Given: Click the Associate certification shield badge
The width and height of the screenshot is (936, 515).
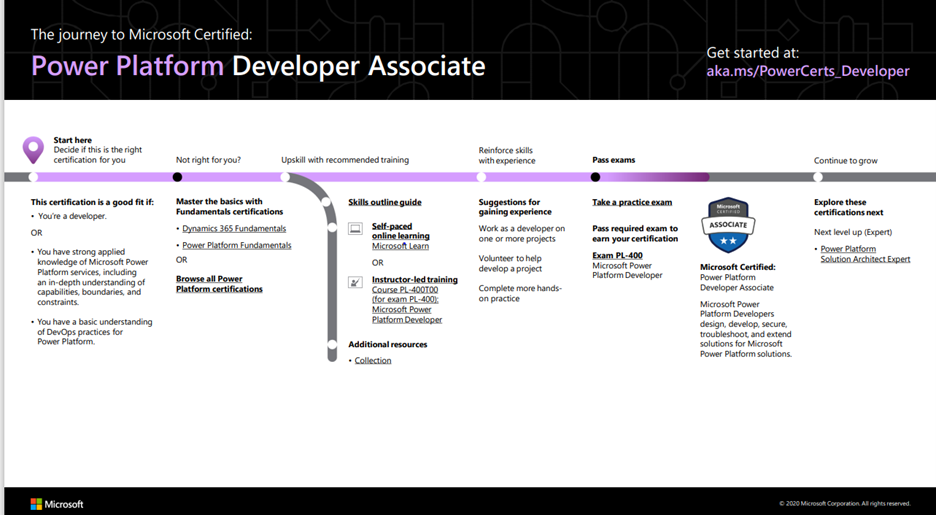Looking at the screenshot, I should coord(728,226).
